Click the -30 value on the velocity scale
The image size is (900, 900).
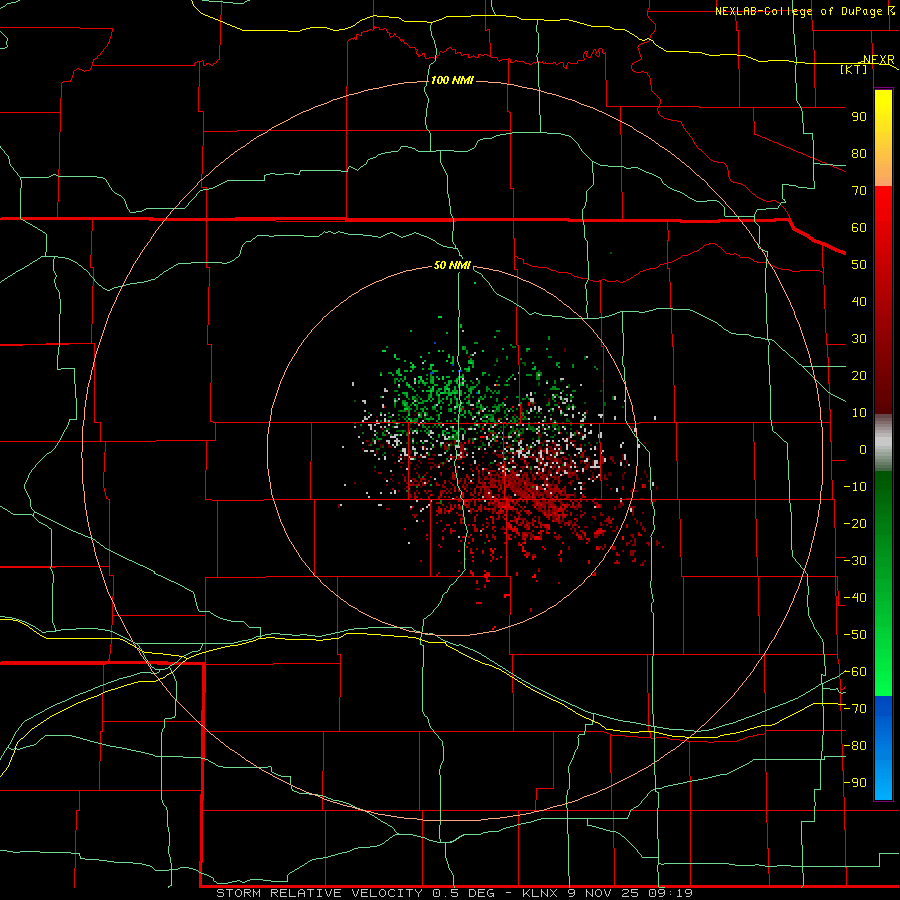(x=855, y=561)
